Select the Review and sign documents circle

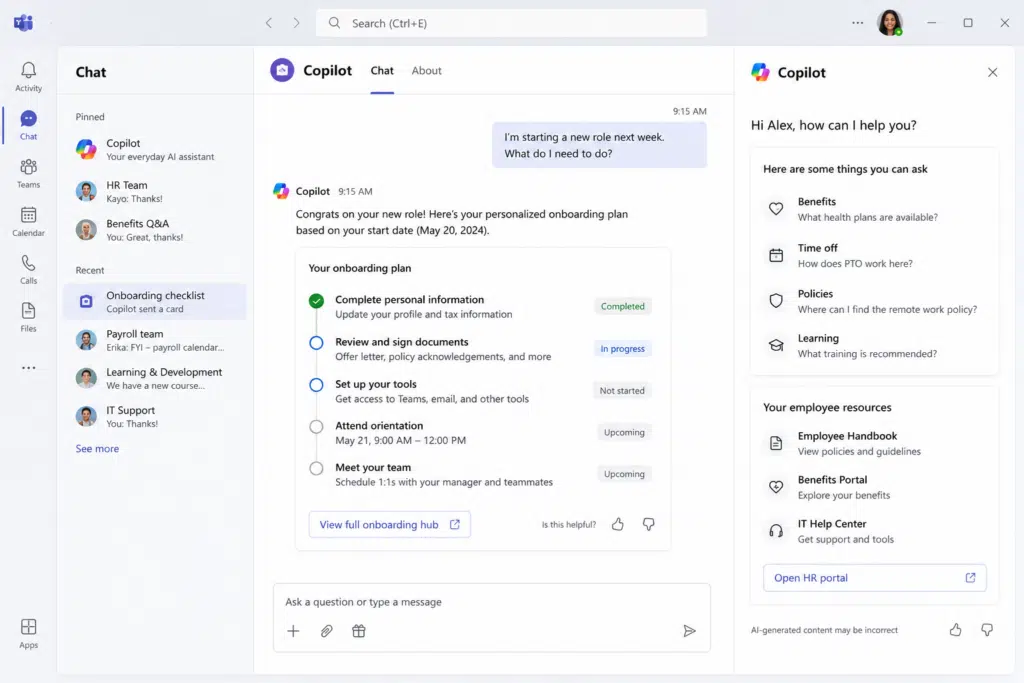pyautogui.click(x=316, y=342)
